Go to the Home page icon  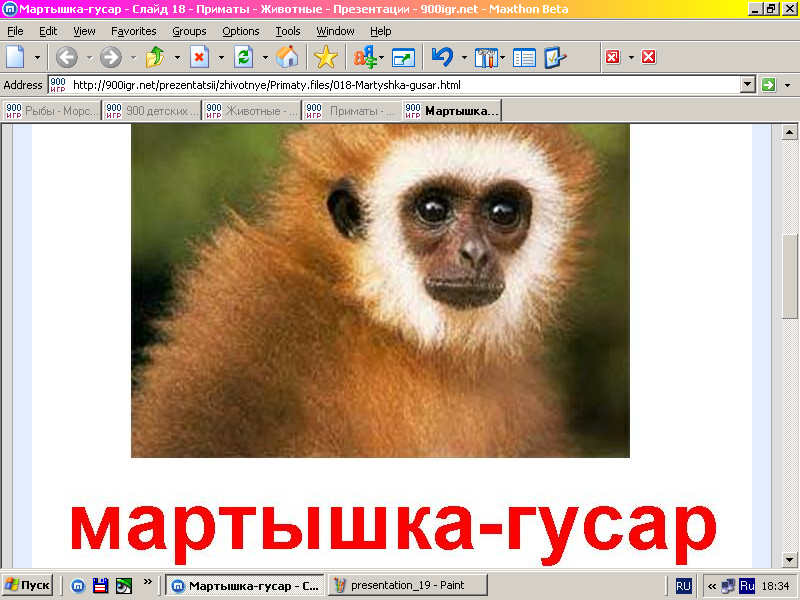(286, 57)
